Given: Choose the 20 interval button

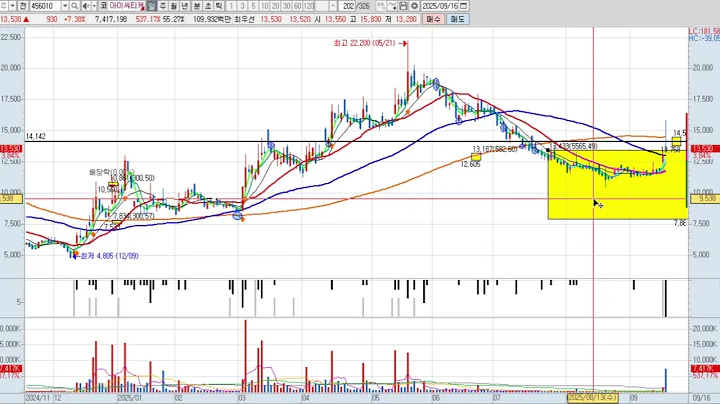Looking at the screenshot, I should click(275, 6).
